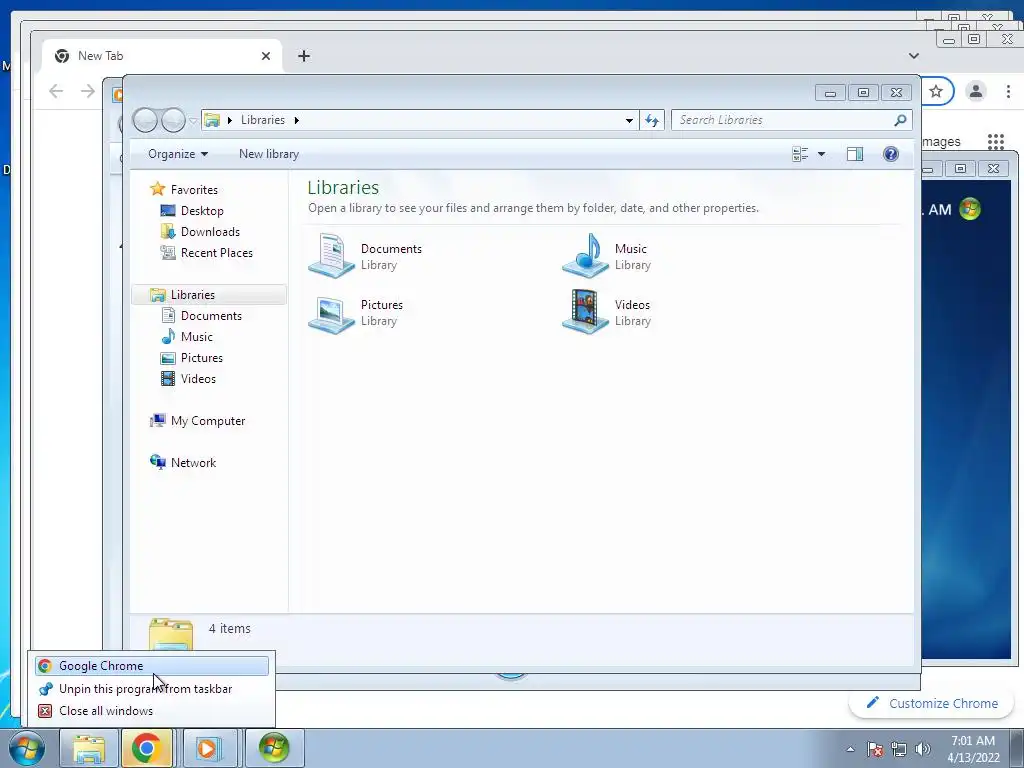Click the Chrome taskbar icon
The height and width of the screenshot is (768, 1024).
(146, 748)
